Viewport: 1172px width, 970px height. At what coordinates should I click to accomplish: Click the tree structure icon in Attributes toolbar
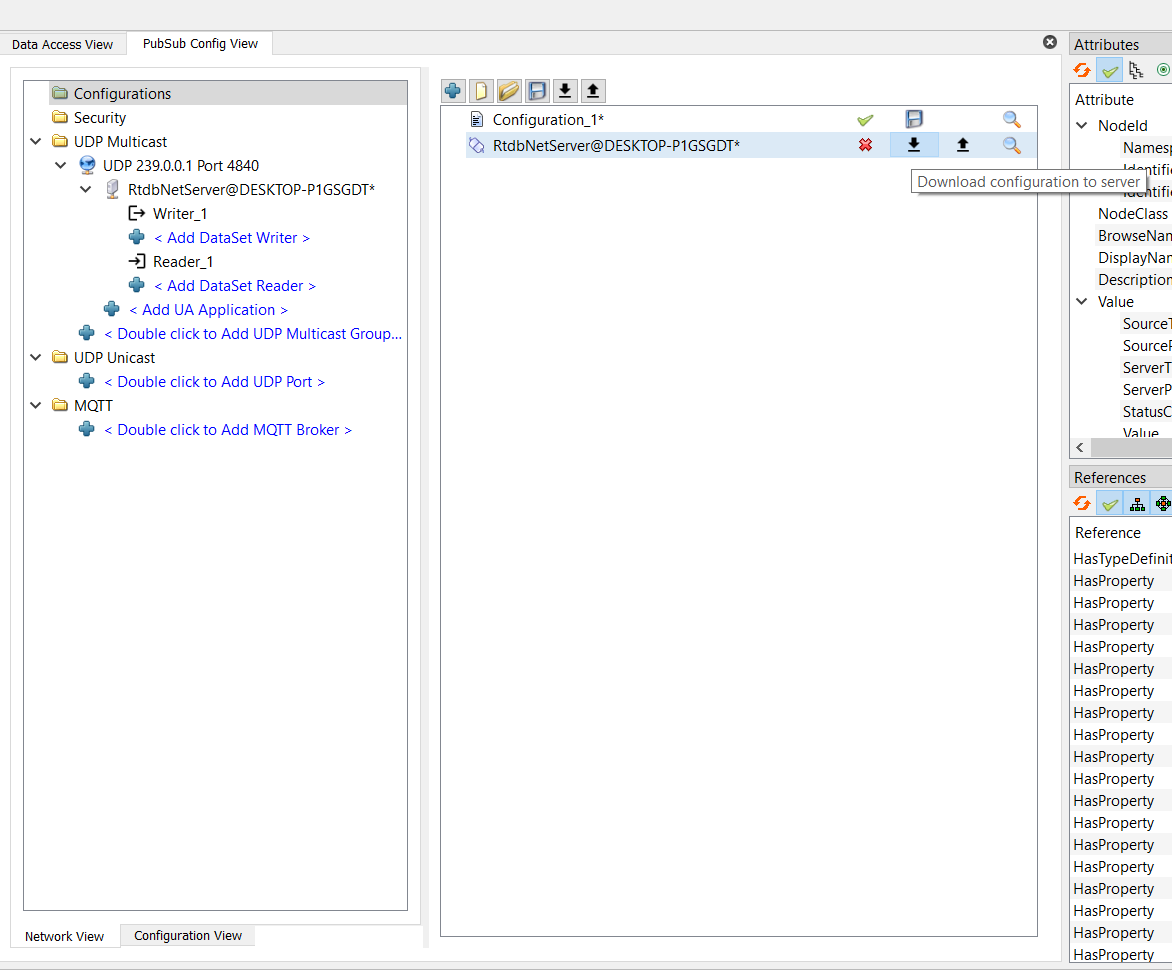pyautogui.click(x=1136, y=70)
